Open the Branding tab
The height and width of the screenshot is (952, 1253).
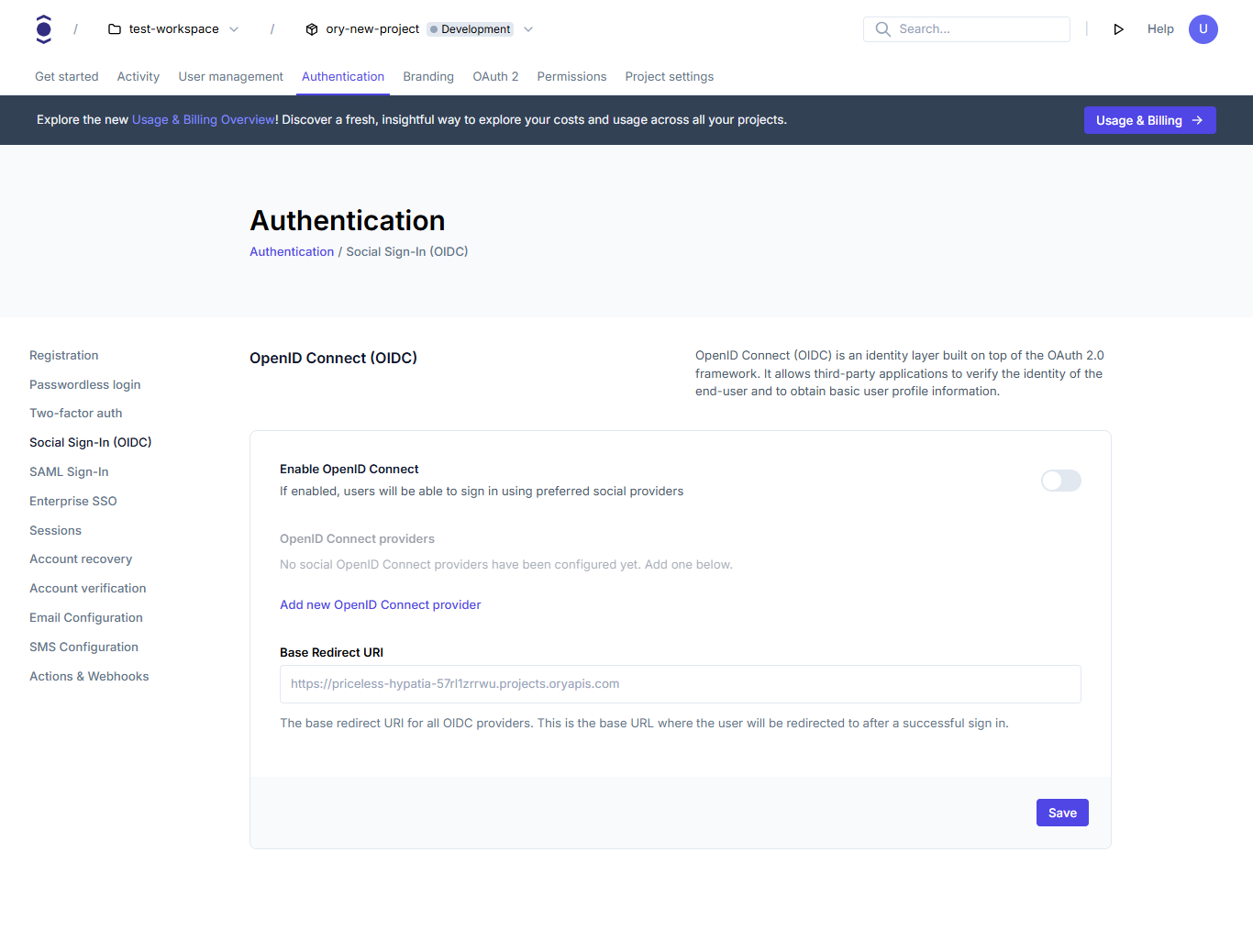point(428,76)
